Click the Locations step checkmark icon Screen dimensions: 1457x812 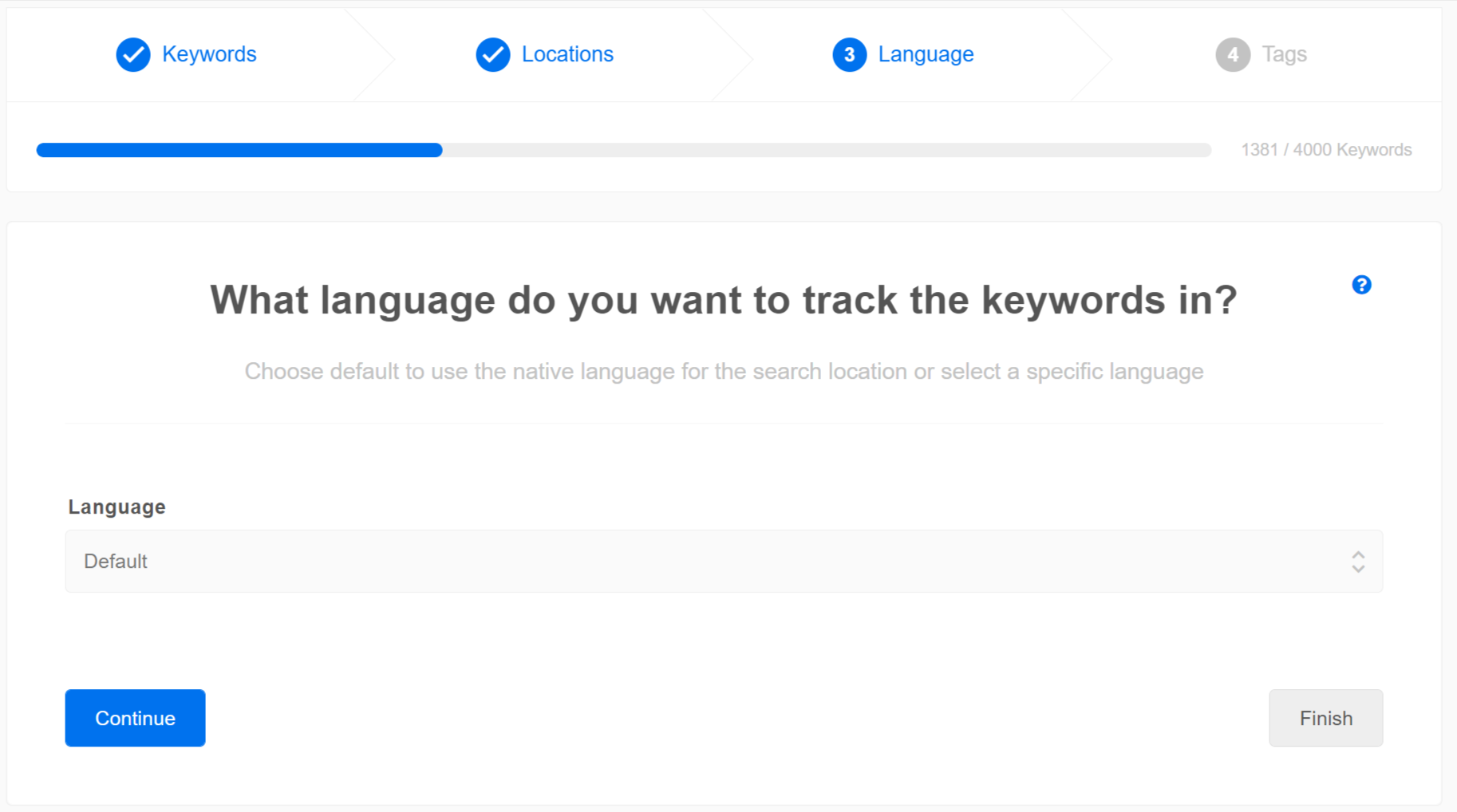coord(492,54)
